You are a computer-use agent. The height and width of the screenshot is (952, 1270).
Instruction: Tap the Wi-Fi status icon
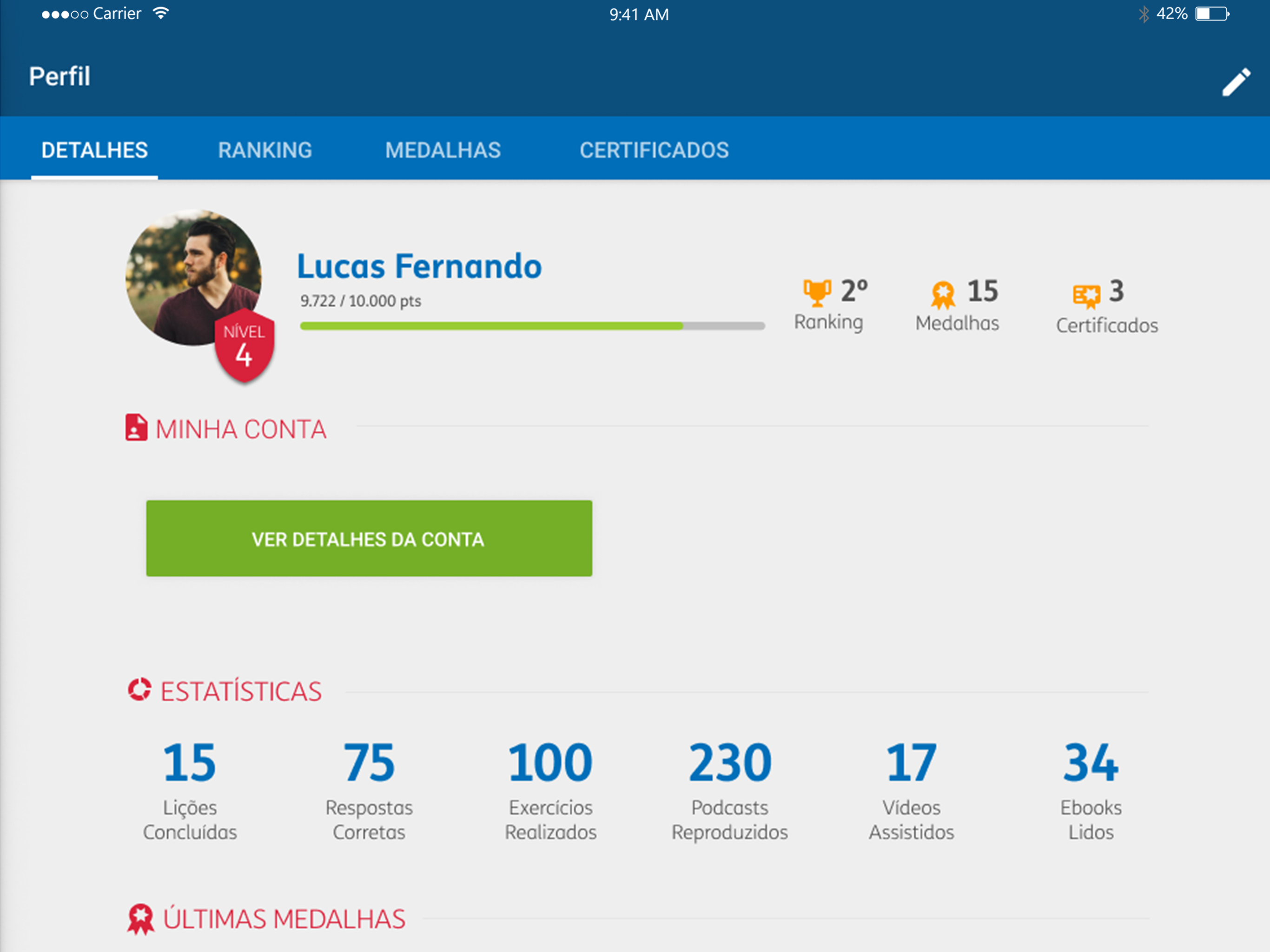pyautogui.click(x=161, y=14)
